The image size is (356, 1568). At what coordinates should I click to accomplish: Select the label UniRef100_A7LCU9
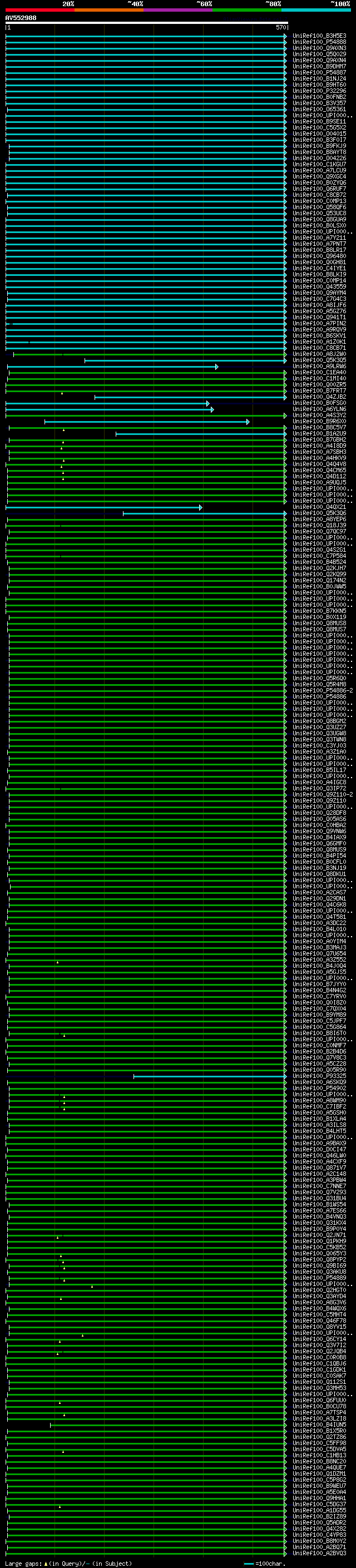pos(319,170)
